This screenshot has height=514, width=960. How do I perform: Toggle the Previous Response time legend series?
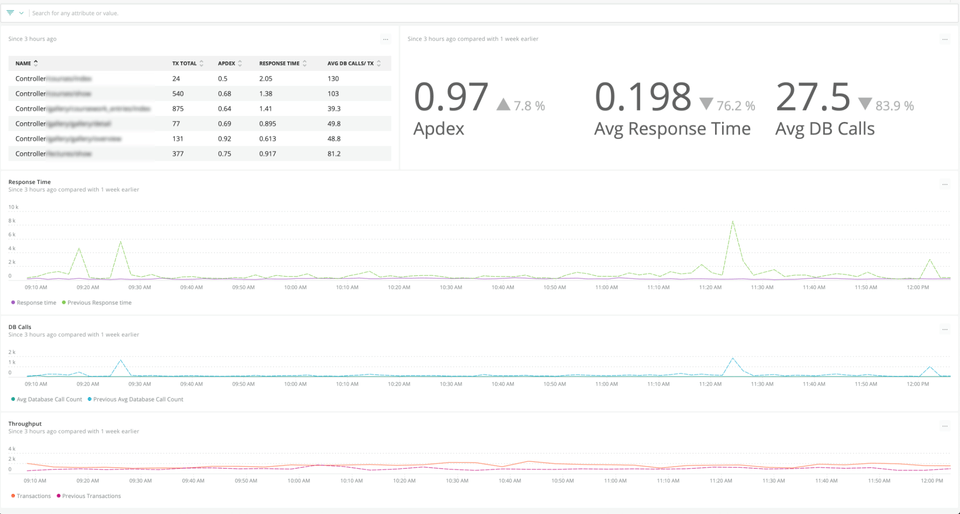point(97,302)
